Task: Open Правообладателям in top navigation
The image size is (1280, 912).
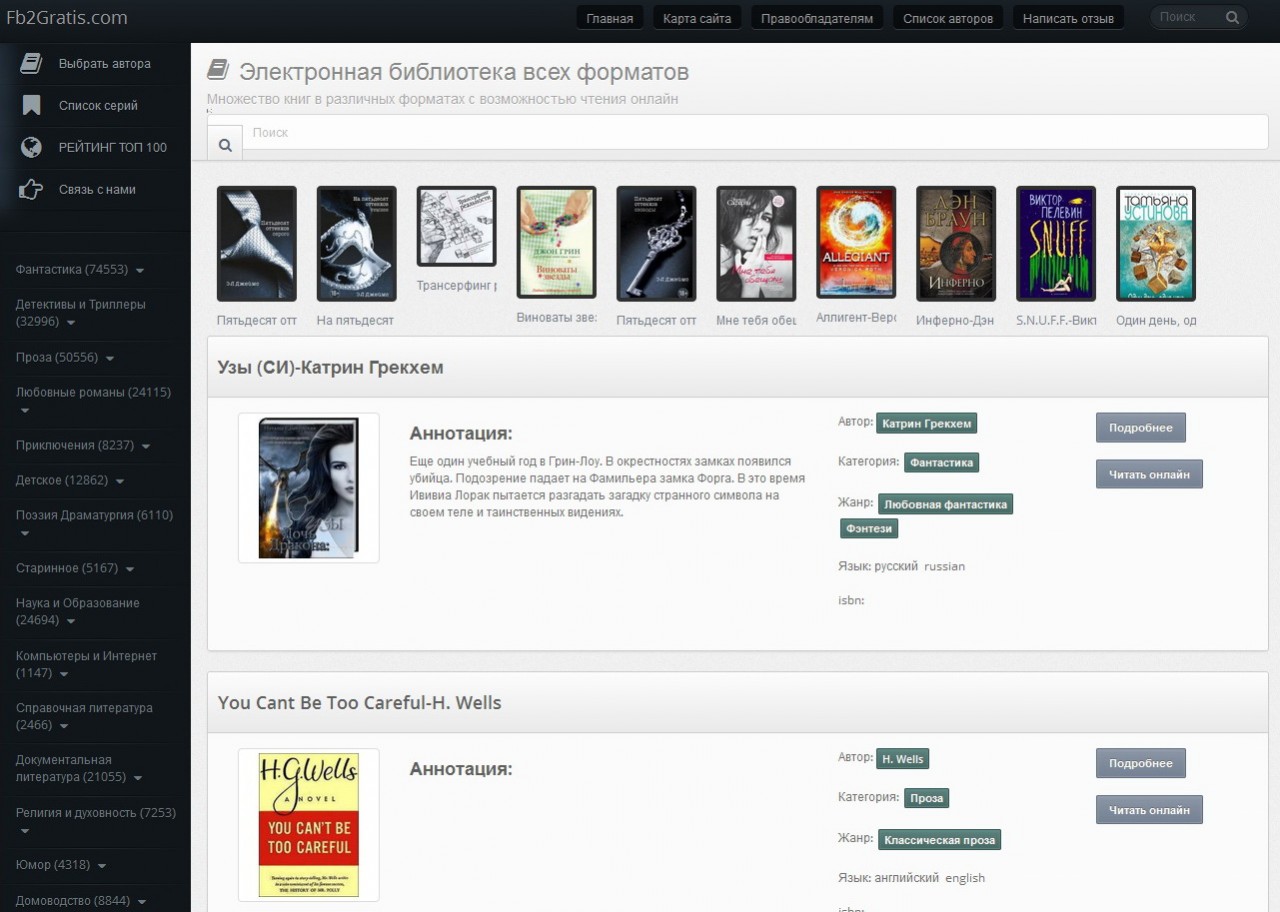Action: (x=817, y=18)
